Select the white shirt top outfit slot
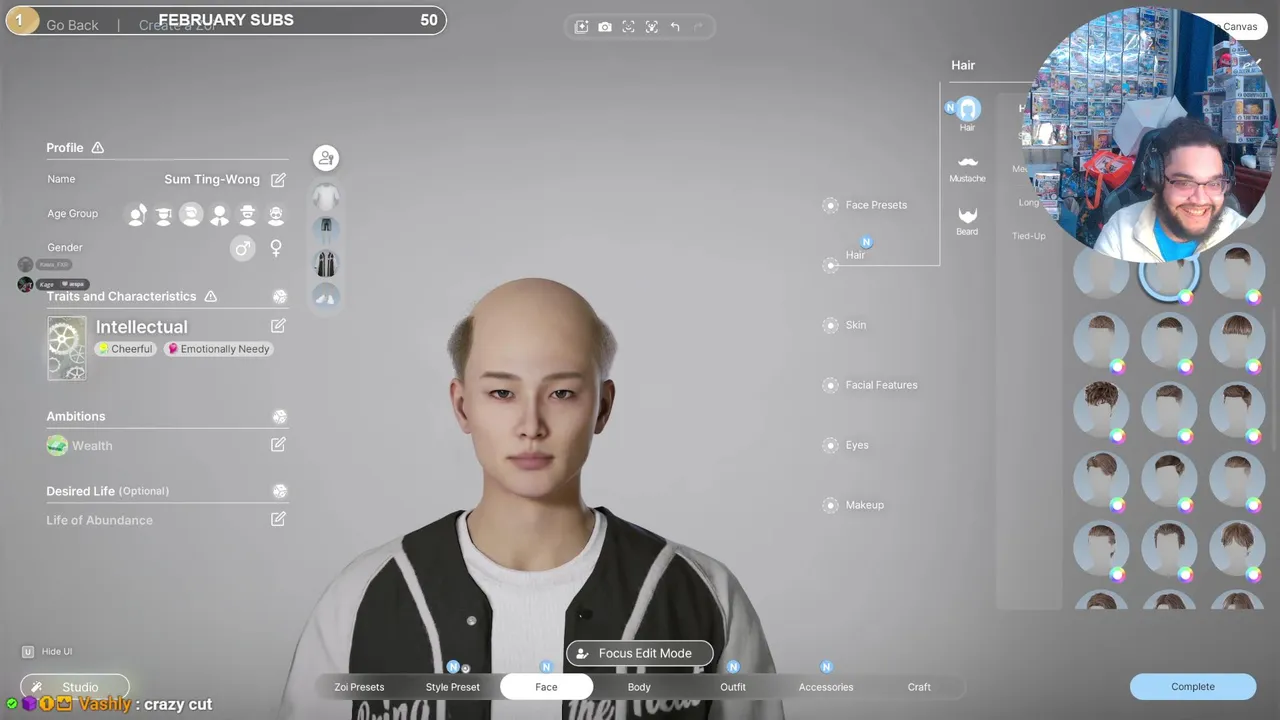 coord(325,196)
